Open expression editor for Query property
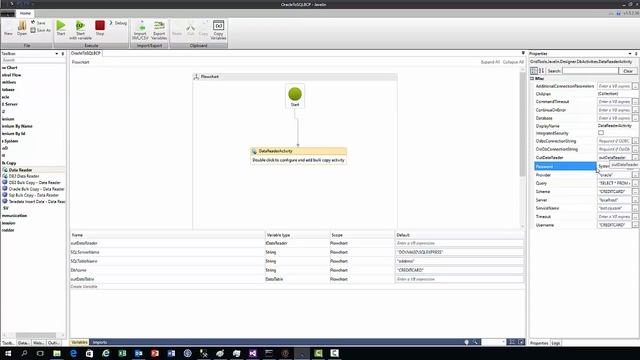 pos(635,183)
